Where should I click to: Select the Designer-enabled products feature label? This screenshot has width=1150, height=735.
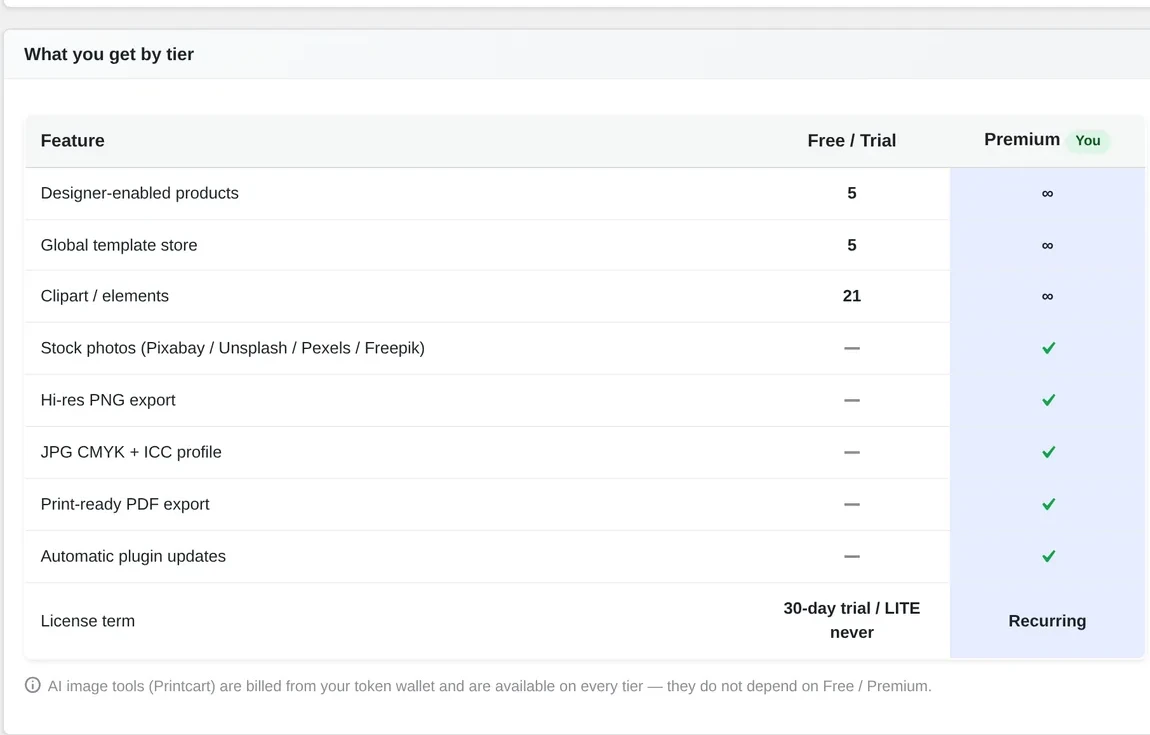[139, 193]
